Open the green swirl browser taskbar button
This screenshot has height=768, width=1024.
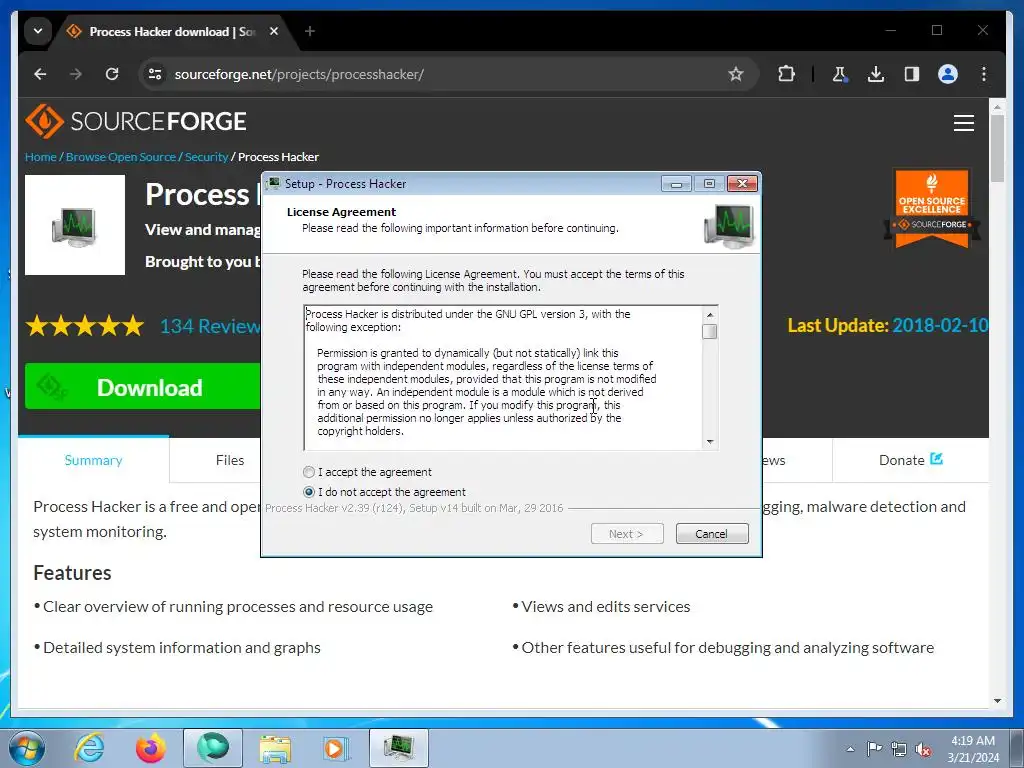coord(213,748)
